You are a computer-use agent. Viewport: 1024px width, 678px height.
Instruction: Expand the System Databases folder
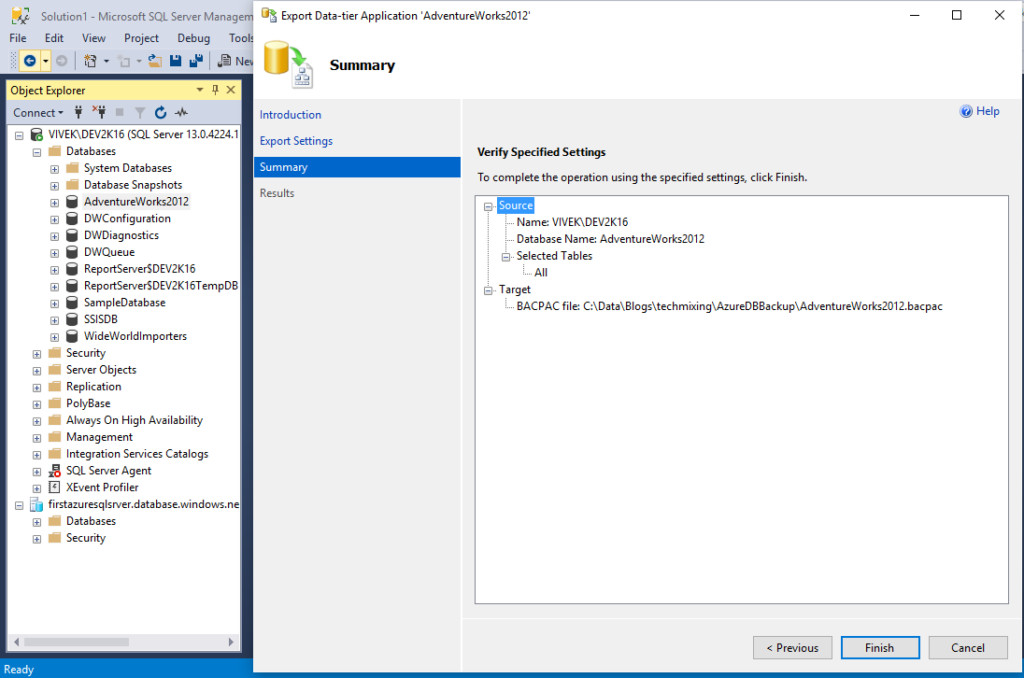click(x=54, y=167)
